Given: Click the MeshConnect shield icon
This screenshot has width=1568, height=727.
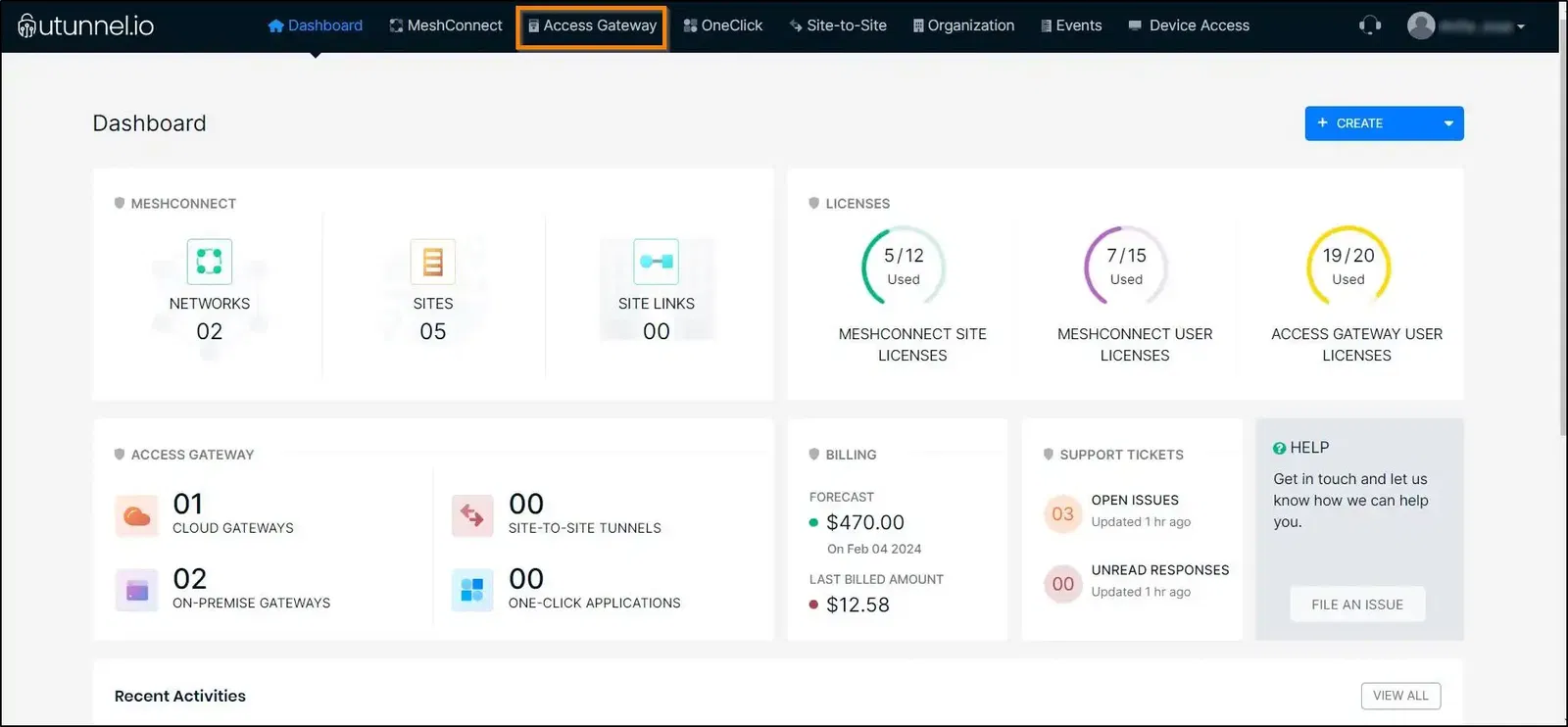Looking at the screenshot, I should click(120, 203).
